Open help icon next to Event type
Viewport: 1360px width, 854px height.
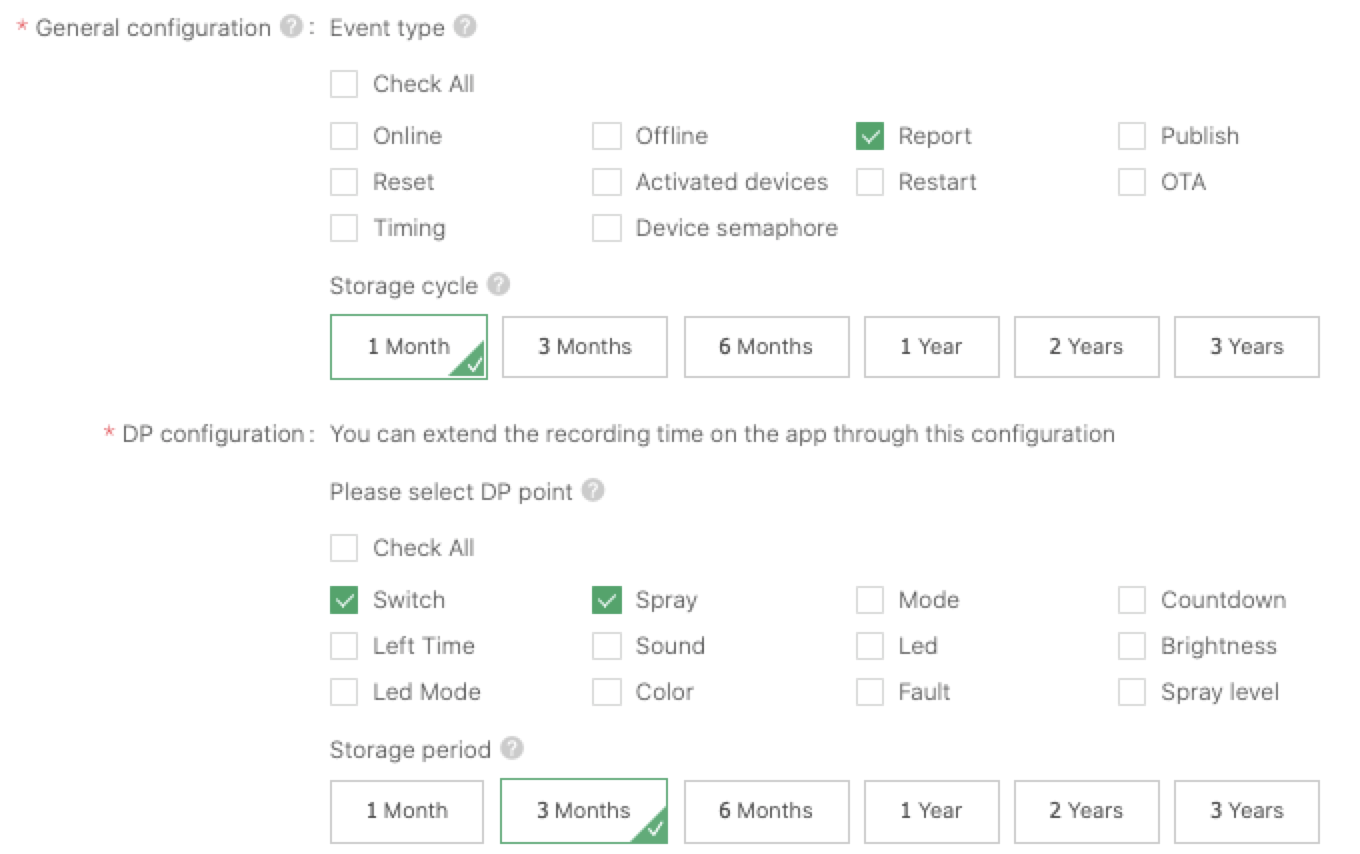pos(465,27)
